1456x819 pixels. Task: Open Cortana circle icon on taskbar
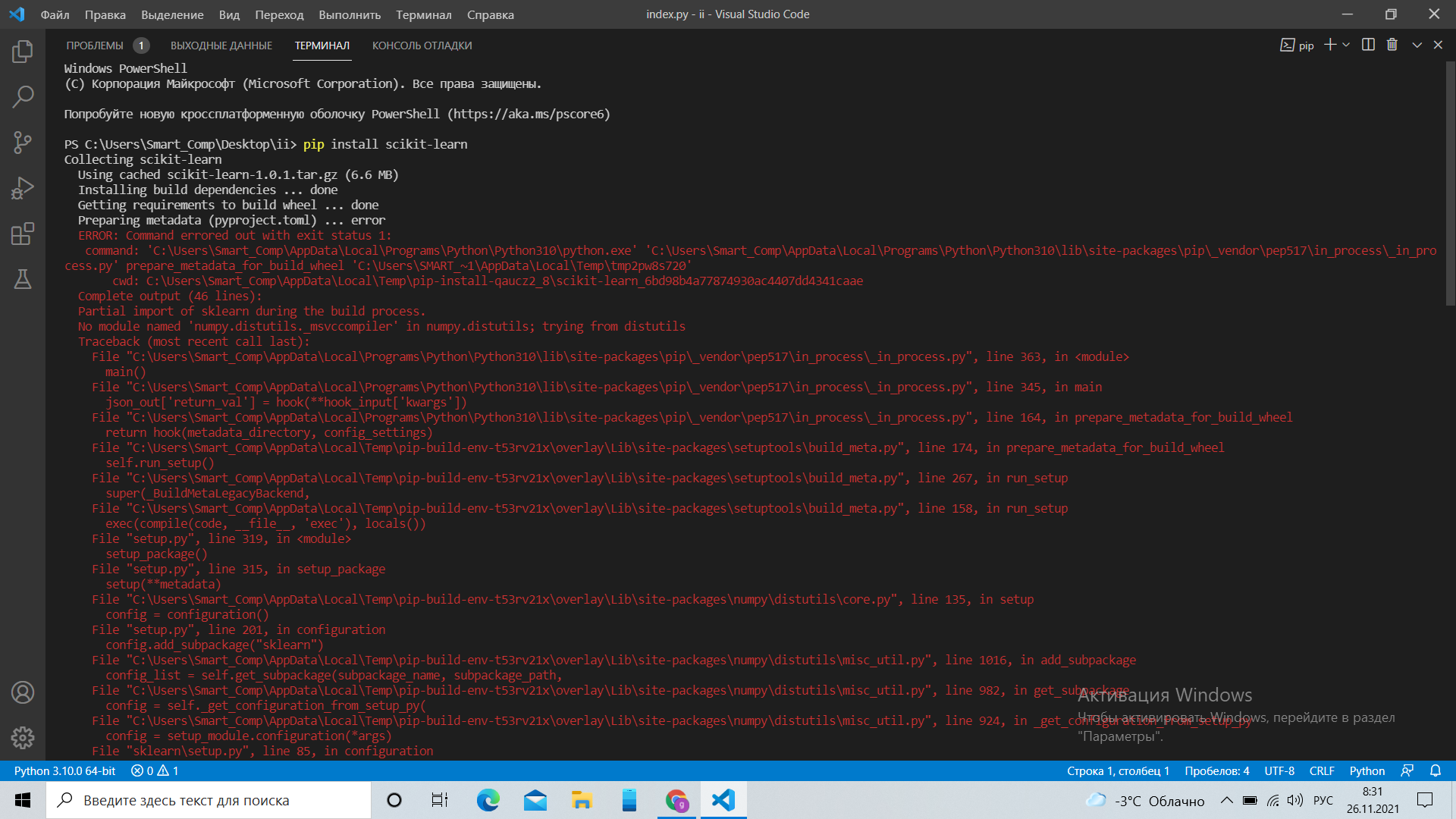pos(394,800)
